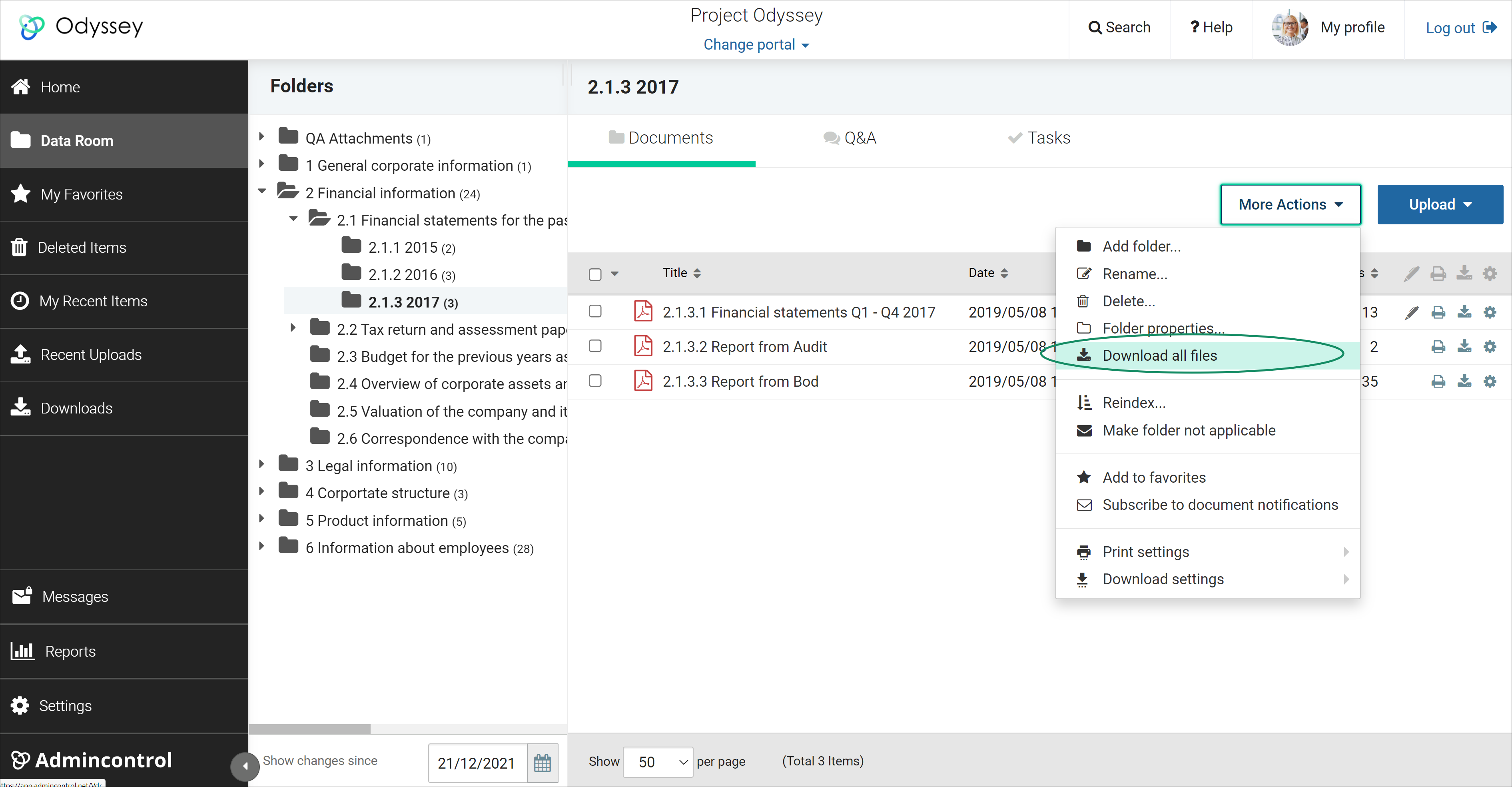Collapse sidebar with round arrow button
Viewport: 1512px width, 787px height.
point(245,766)
